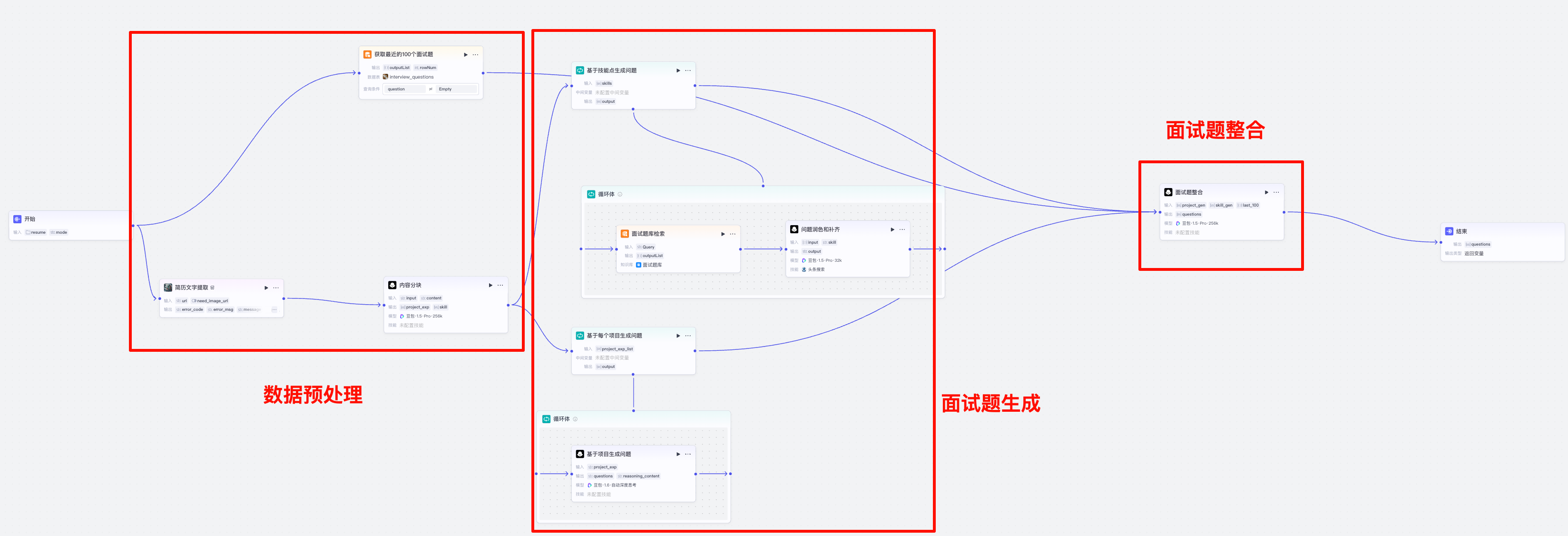Open more menu of 面试题库检索 node
This screenshot has height=536, width=1568.
click(x=733, y=234)
